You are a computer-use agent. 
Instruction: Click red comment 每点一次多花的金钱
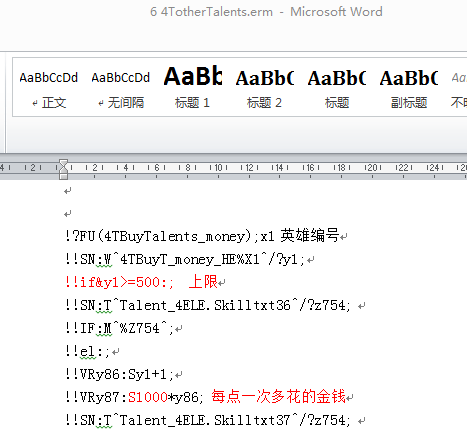pyautogui.click(x=279, y=397)
